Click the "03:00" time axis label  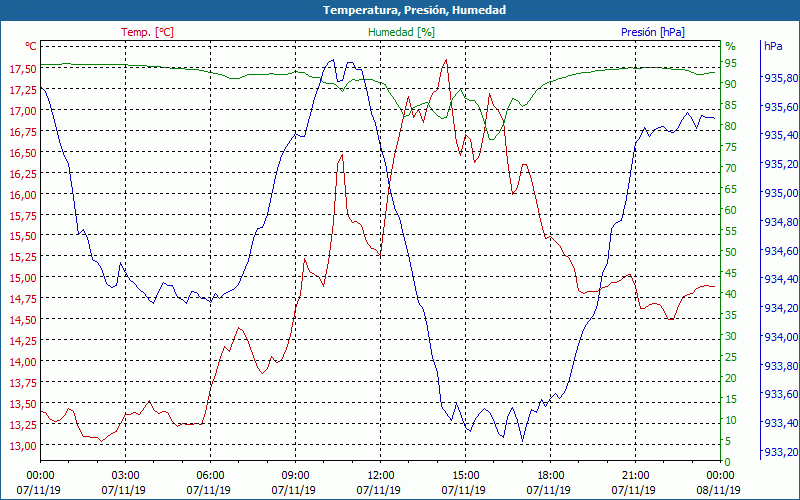pyautogui.click(x=126, y=476)
